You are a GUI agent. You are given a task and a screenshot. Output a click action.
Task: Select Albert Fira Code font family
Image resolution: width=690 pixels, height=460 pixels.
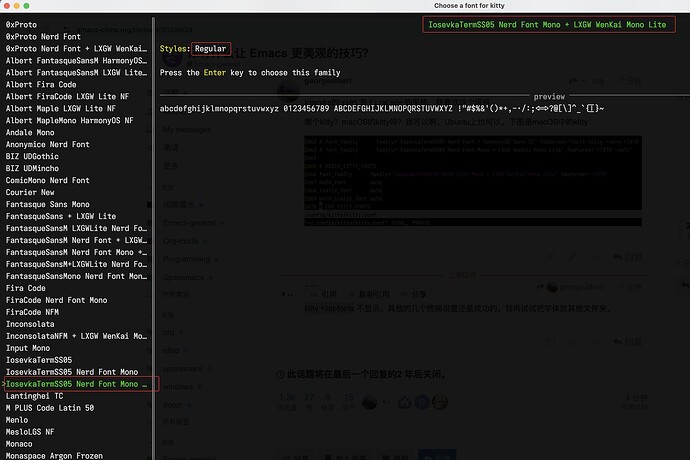point(40,85)
